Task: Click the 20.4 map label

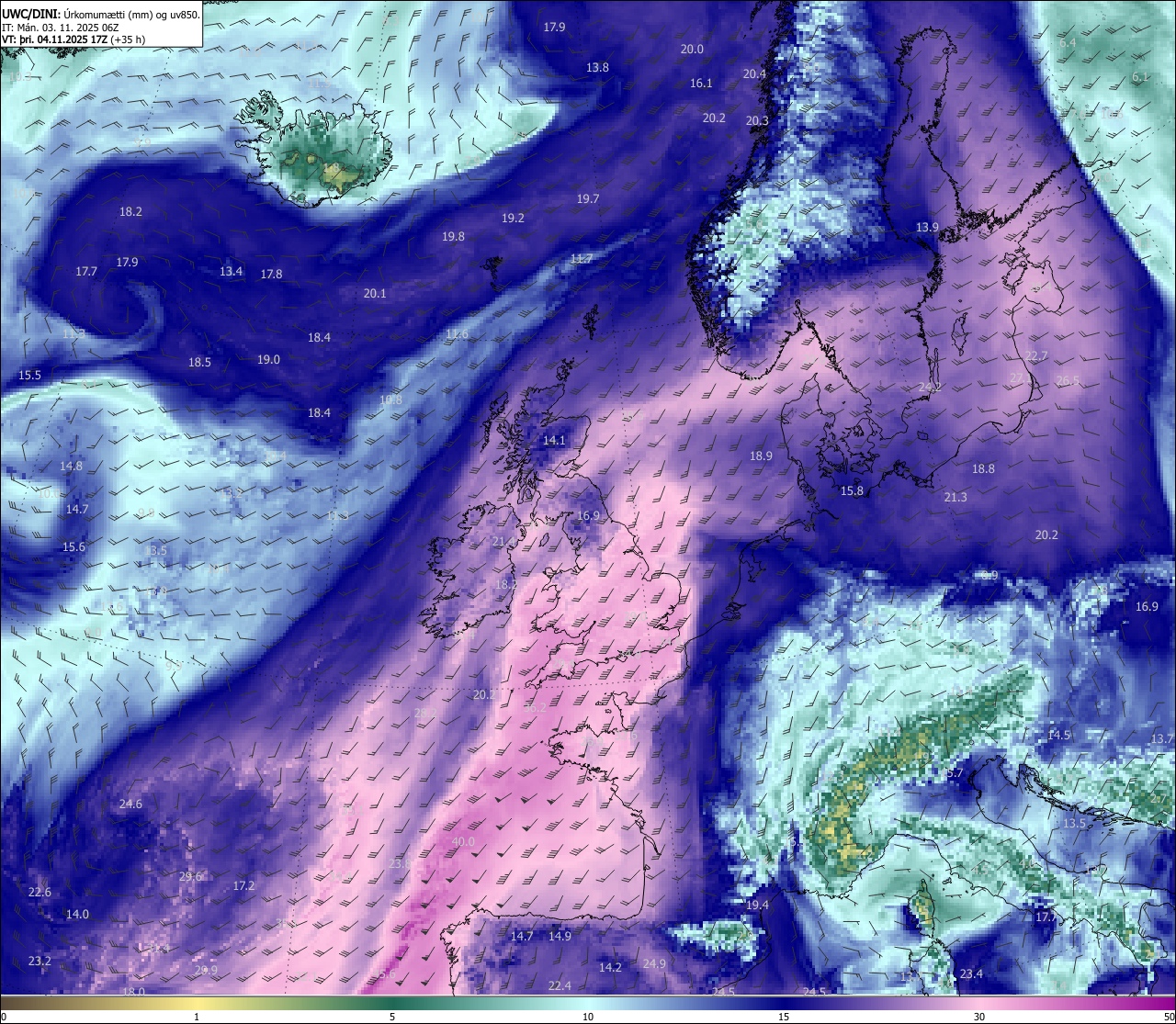Action: [754, 74]
